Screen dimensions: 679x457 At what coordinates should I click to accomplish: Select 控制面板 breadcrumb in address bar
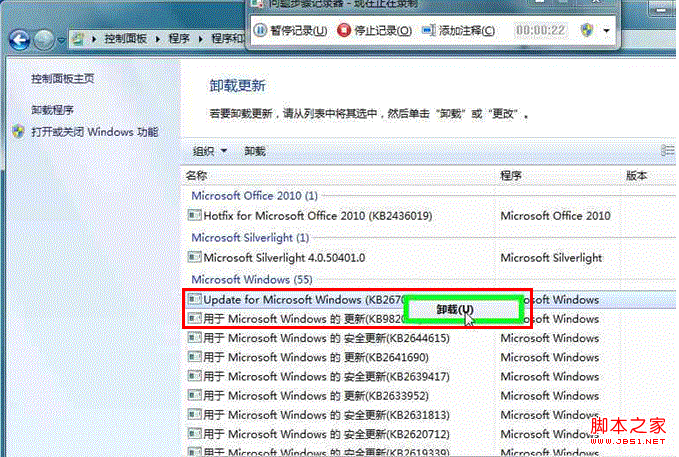coord(126,39)
